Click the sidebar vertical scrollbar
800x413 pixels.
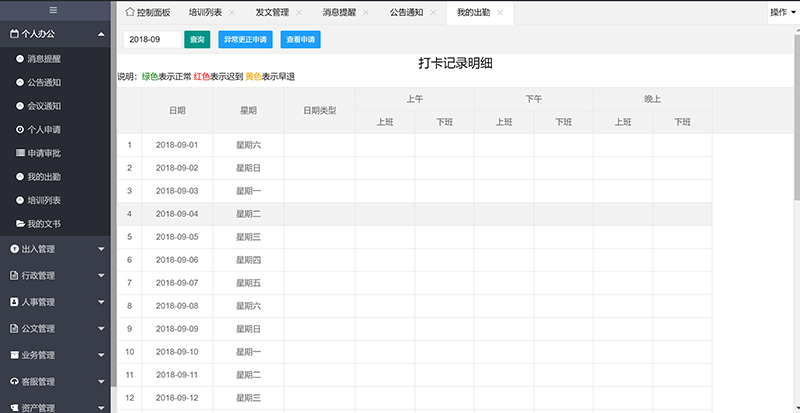click(114, 194)
